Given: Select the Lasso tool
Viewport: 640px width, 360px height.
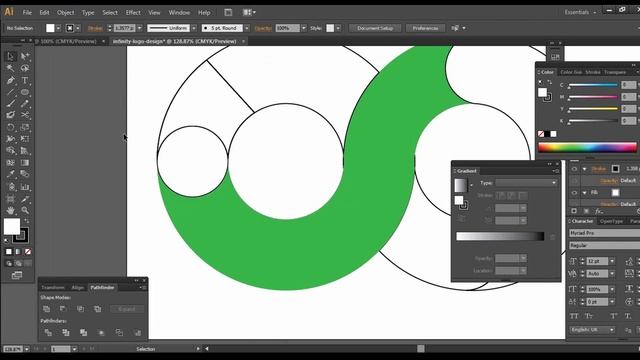Looking at the screenshot, I should [x=25, y=68].
